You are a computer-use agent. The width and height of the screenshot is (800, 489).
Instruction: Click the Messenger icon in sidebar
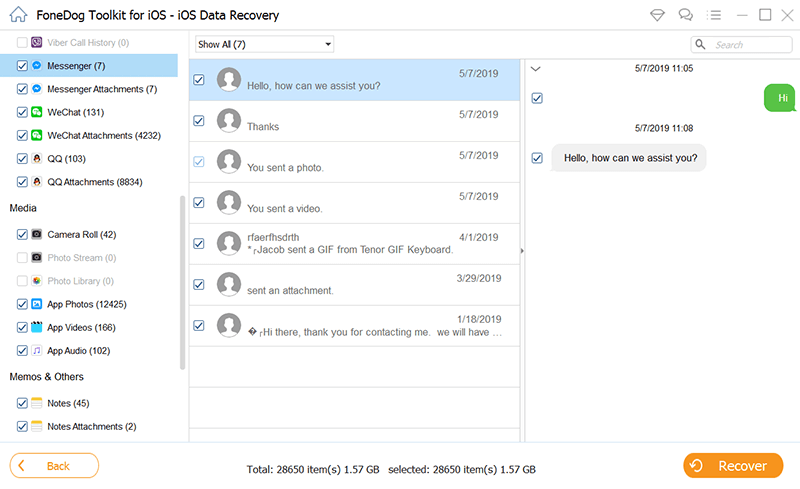(37, 65)
